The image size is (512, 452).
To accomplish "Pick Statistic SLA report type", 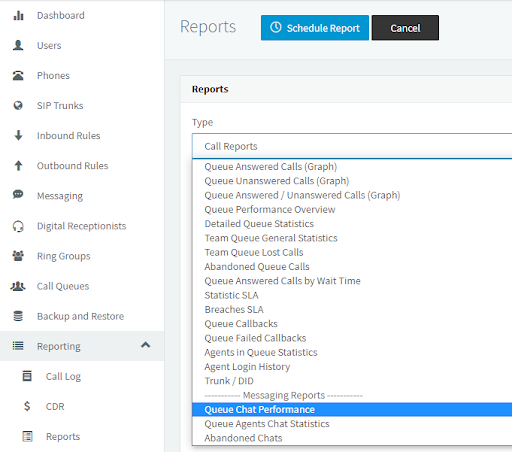I will click(x=231, y=295).
